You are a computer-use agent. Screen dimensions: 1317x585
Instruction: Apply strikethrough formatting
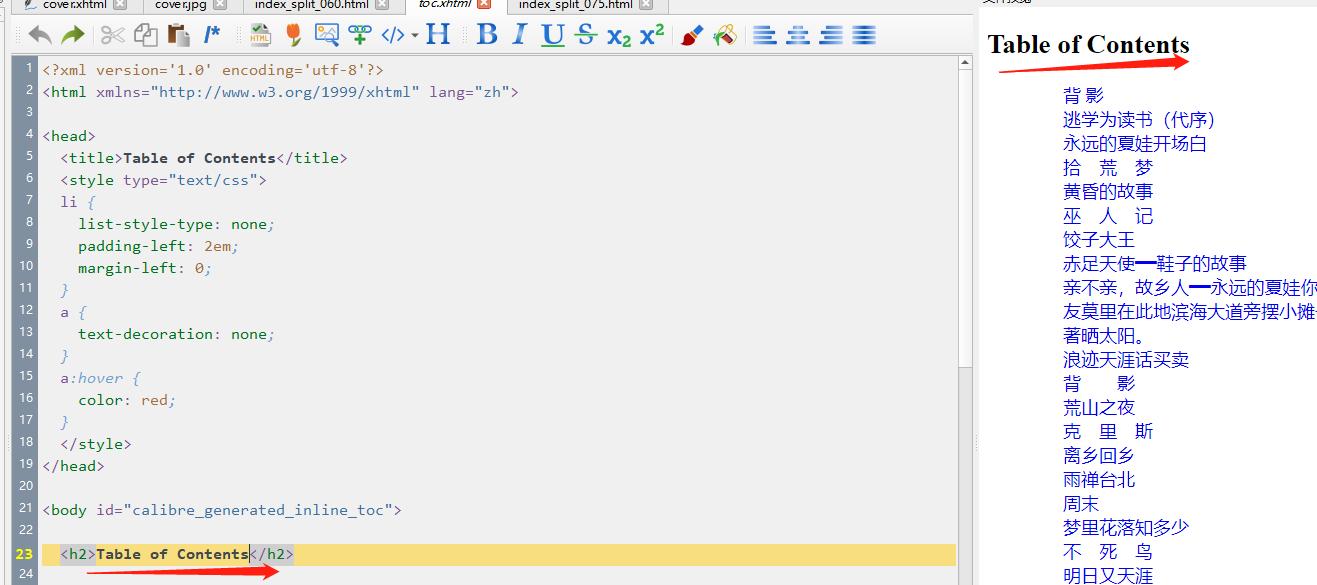coord(586,35)
